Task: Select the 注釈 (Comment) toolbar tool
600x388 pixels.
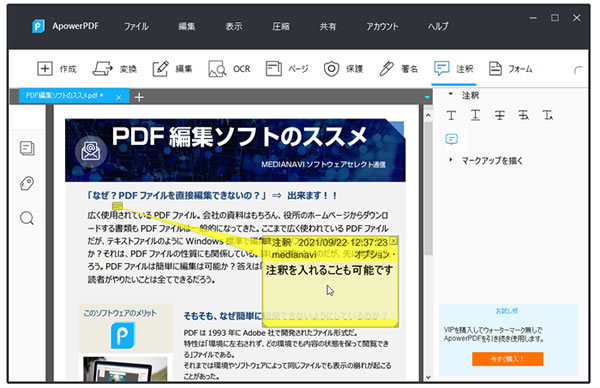Action: click(454, 69)
